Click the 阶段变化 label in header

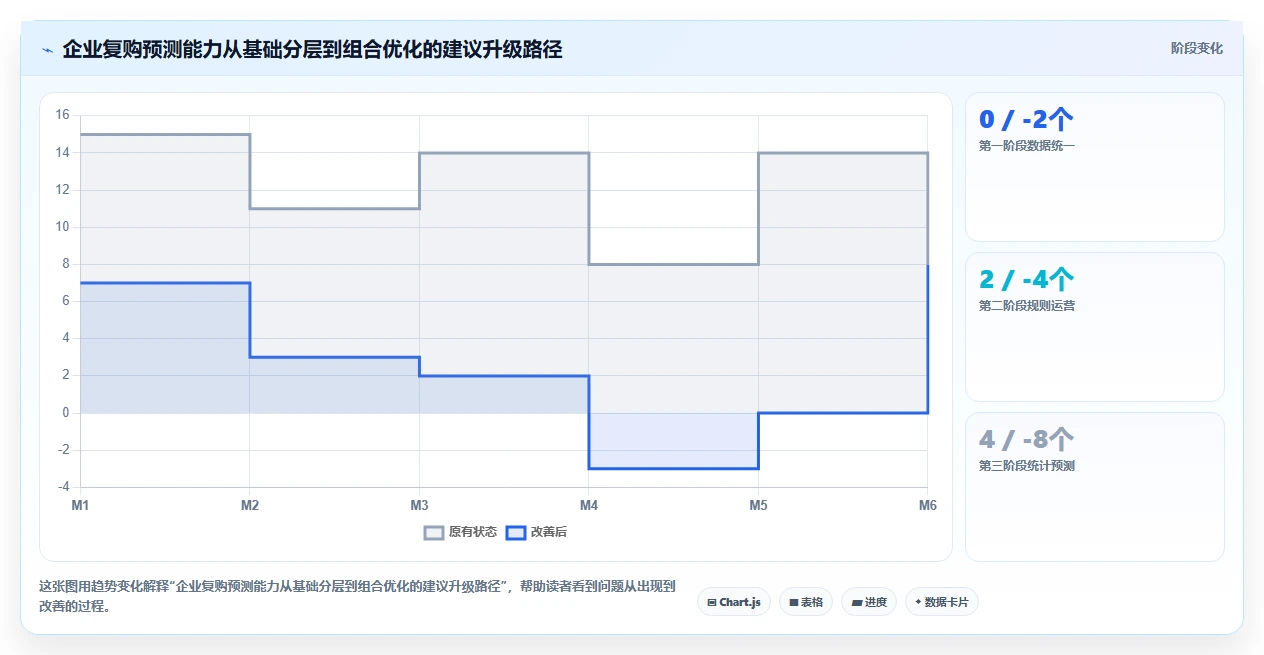(x=1196, y=48)
